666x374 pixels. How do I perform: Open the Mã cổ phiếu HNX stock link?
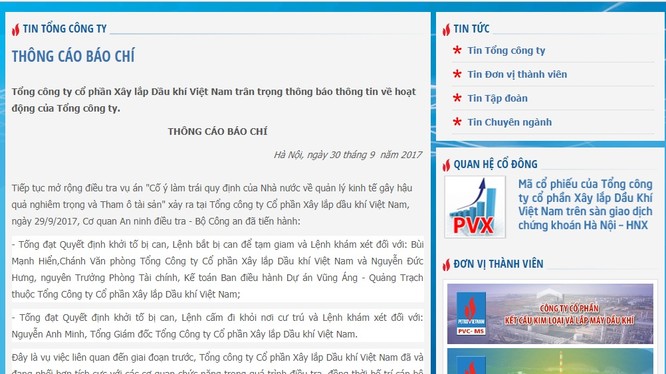click(x=585, y=205)
